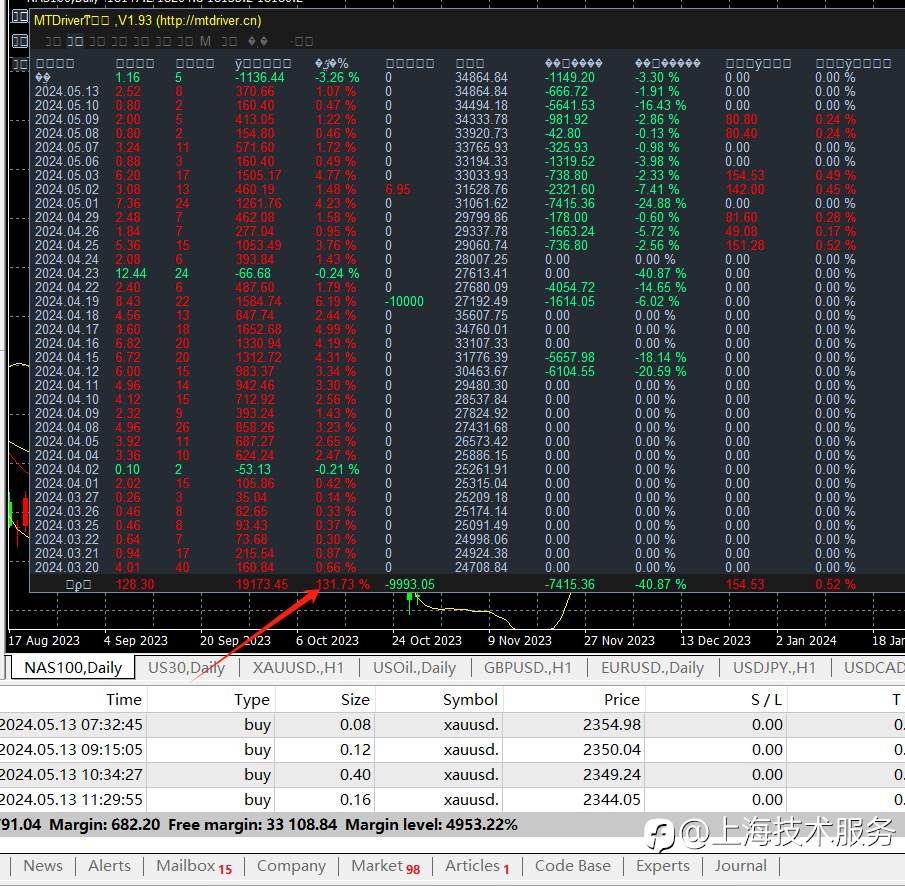Click the 2024.03.20 date row in MTDriver
This screenshot has width=905, height=886.
tap(67, 567)
